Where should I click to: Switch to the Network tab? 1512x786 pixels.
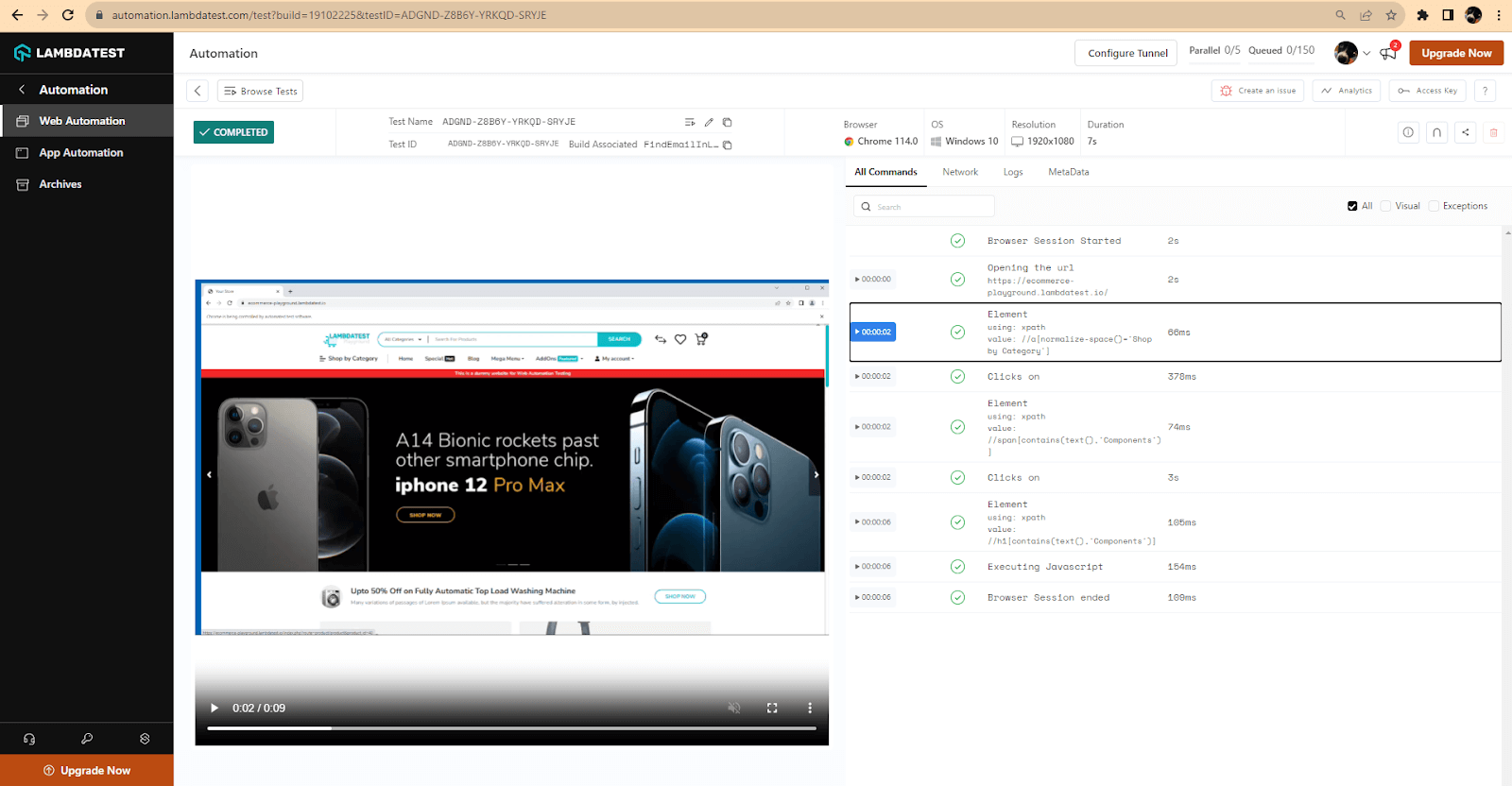[959, 172]
